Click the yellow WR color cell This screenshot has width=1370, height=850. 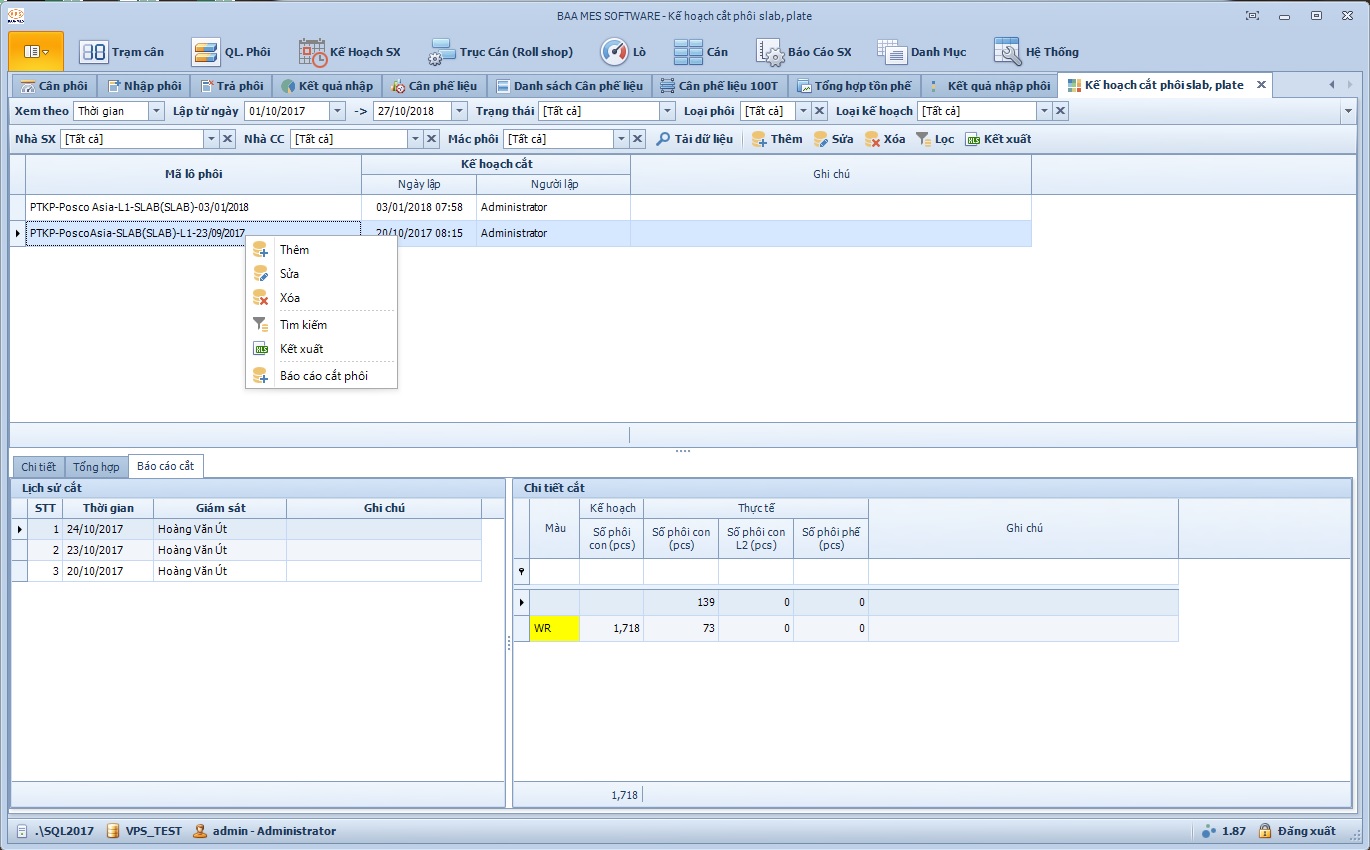554,629
